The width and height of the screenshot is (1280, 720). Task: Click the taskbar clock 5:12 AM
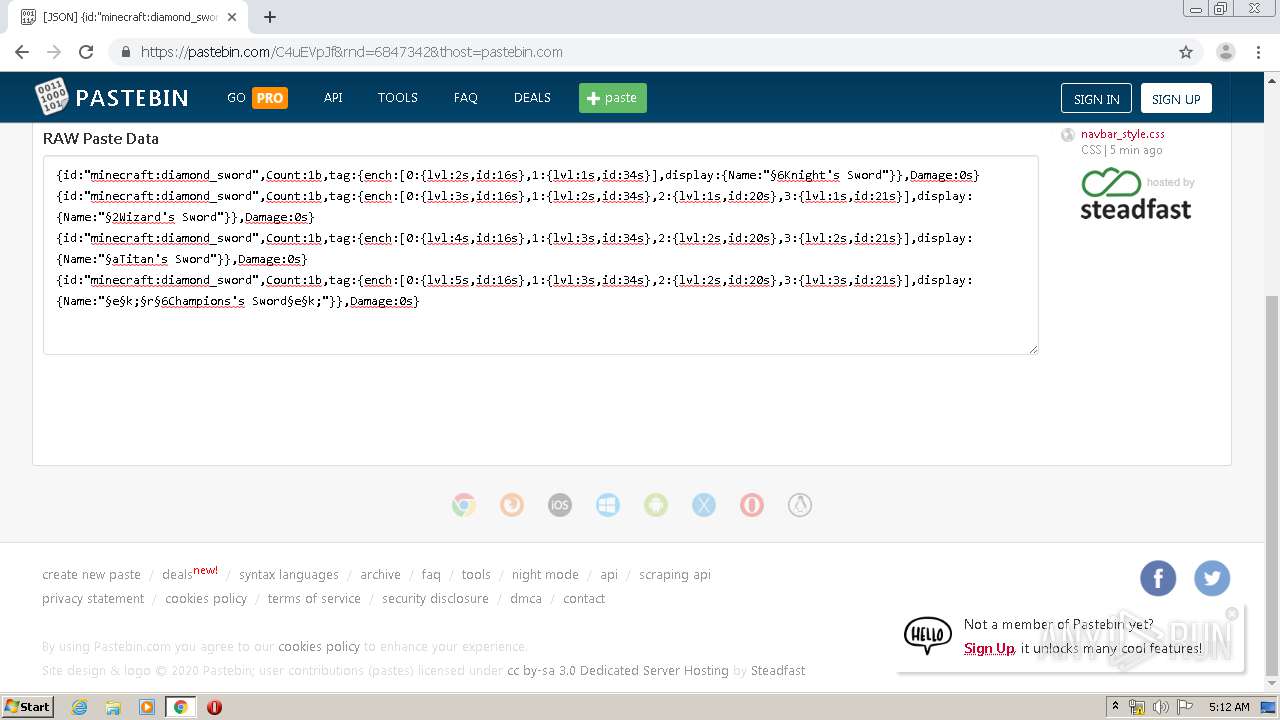[1229, 707]
